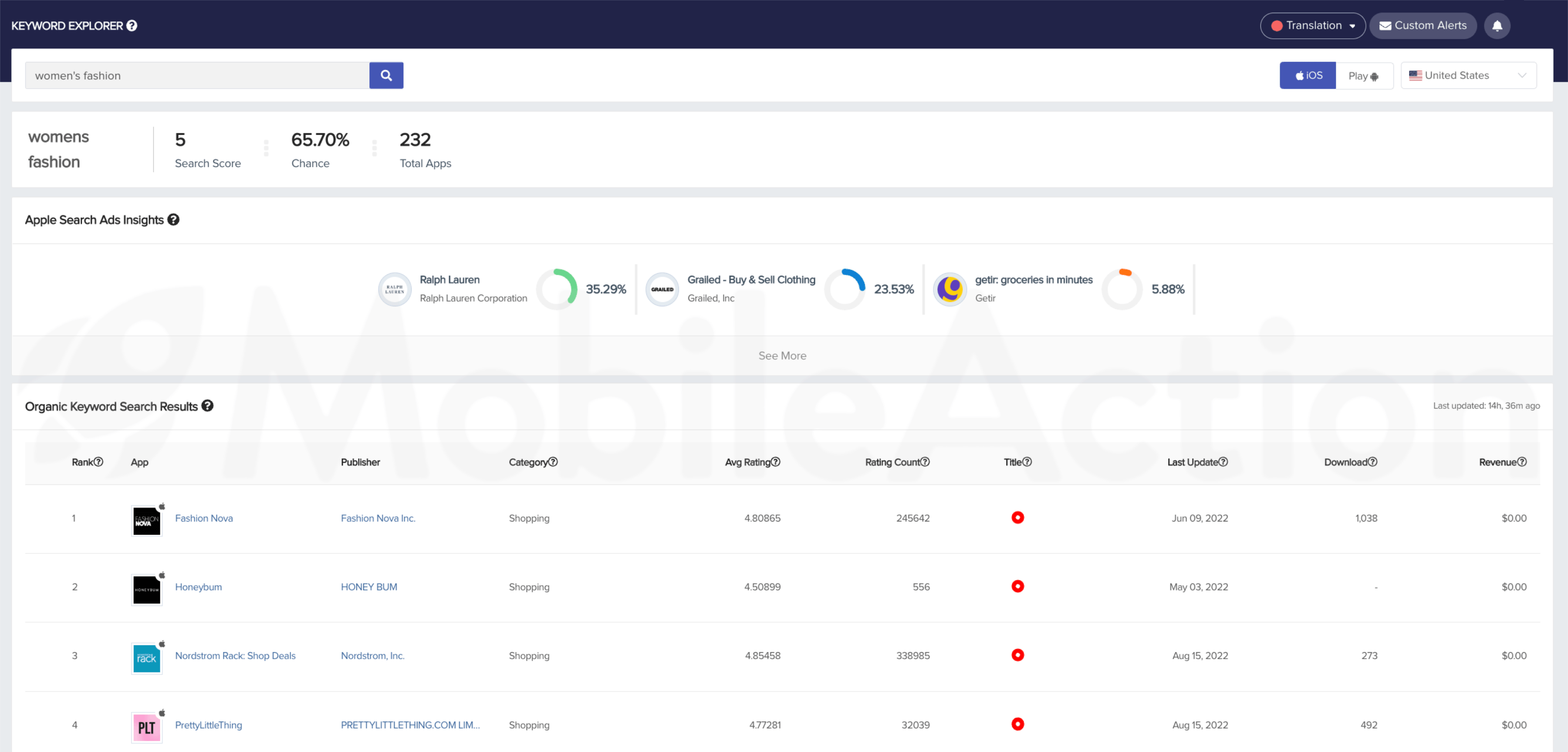Open the Fashion Nova app link
This screenshot has height=752, width=1568.
204,518
